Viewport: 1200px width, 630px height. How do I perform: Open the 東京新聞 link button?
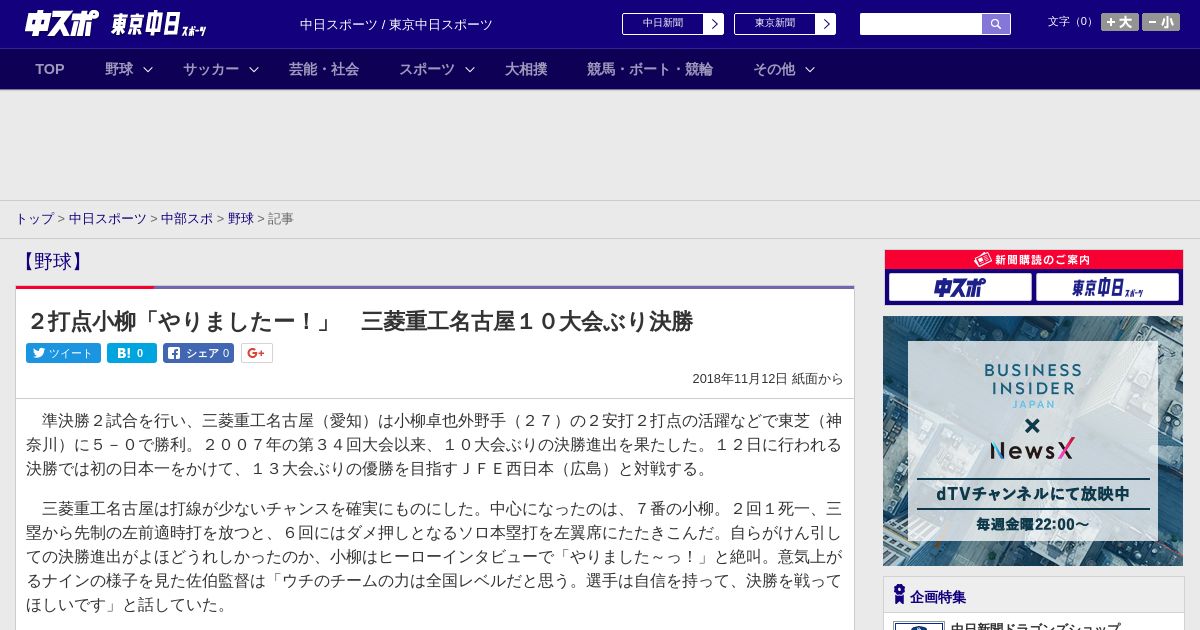(774, 24)
